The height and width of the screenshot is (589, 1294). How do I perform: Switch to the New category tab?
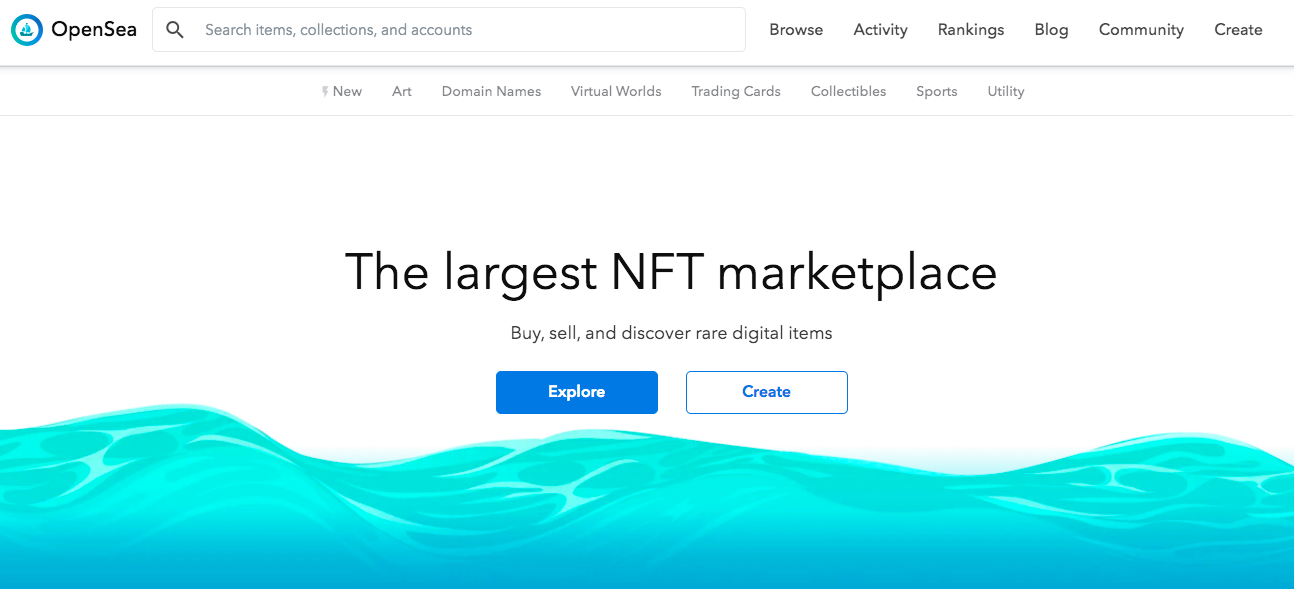click(x=347, y=92)
